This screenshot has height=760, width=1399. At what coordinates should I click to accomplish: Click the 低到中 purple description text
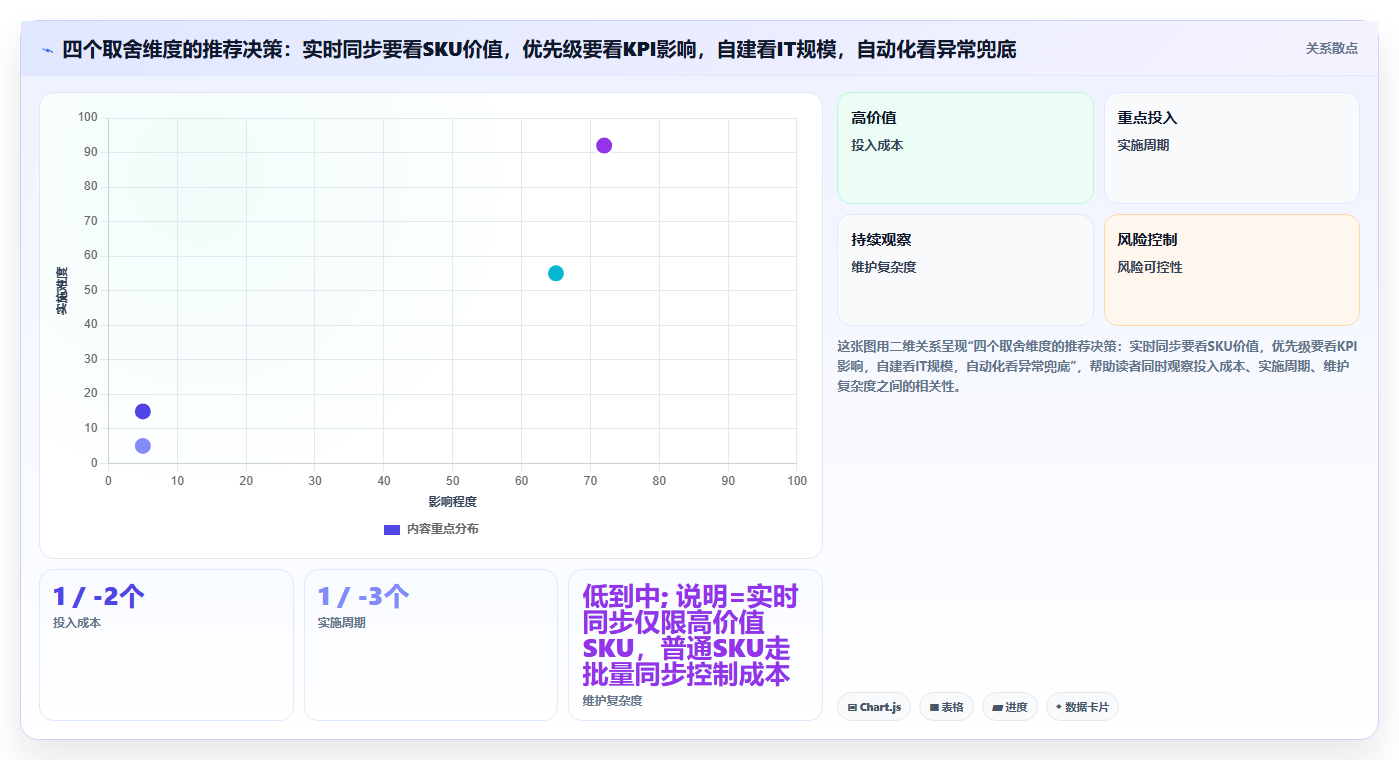[x=691, y=636]
